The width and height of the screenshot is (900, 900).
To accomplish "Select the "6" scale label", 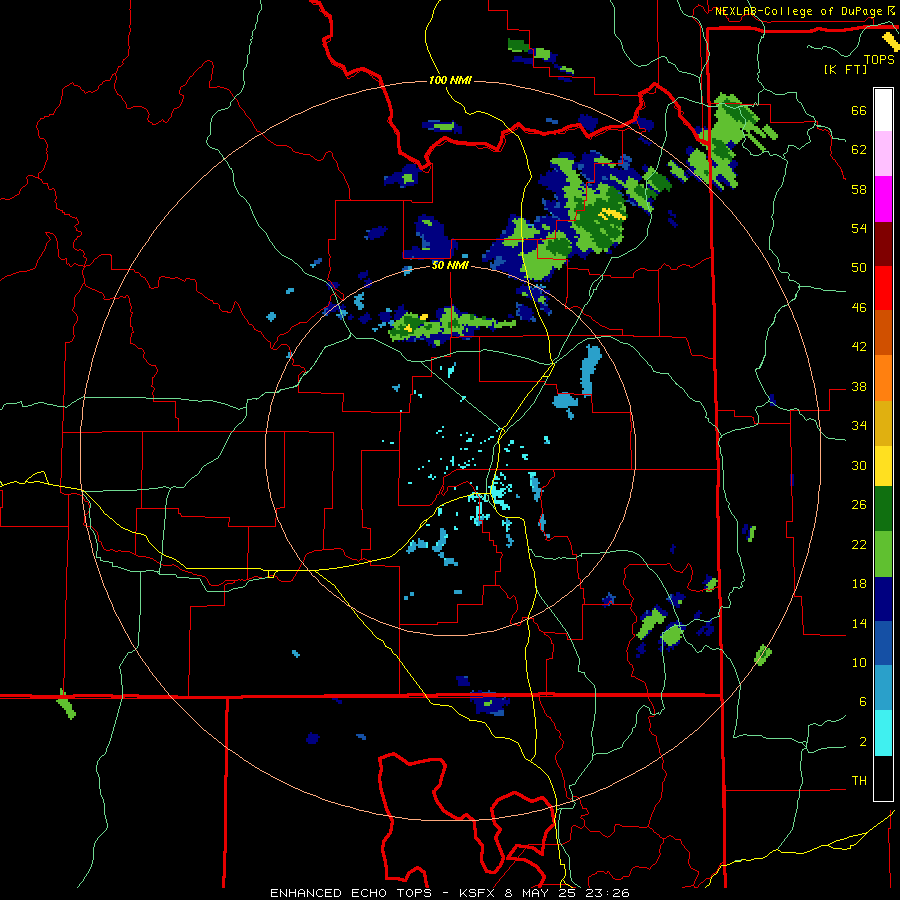I will (x=863, y=701).
